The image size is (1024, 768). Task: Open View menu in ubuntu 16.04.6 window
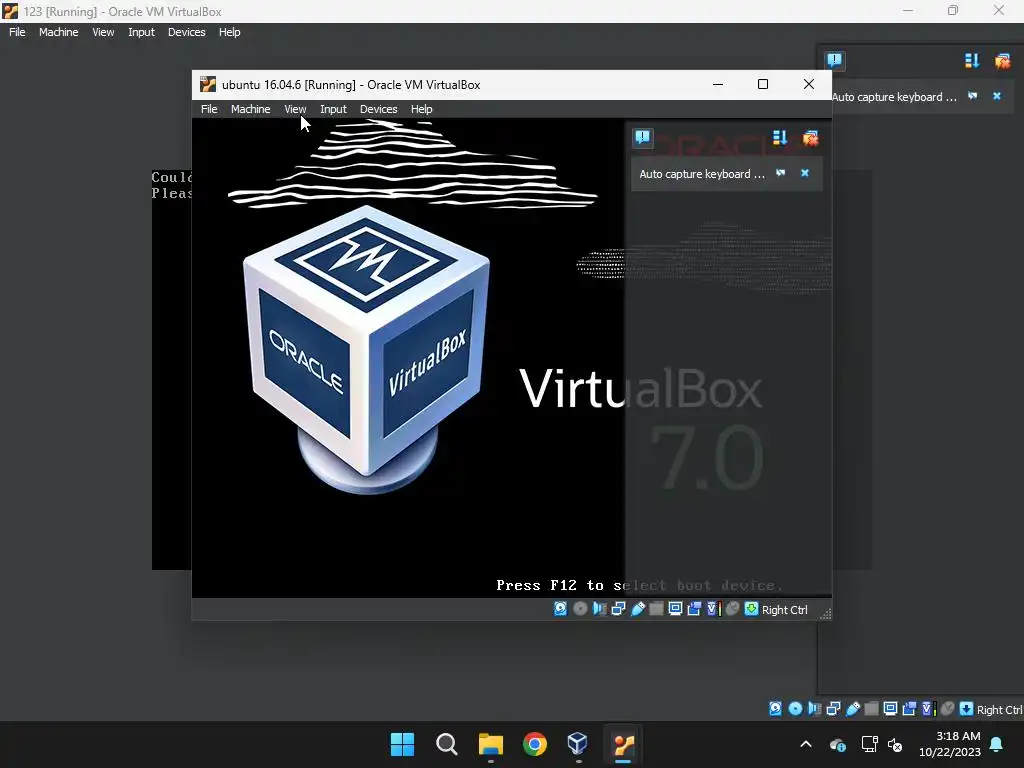[295, 109]
